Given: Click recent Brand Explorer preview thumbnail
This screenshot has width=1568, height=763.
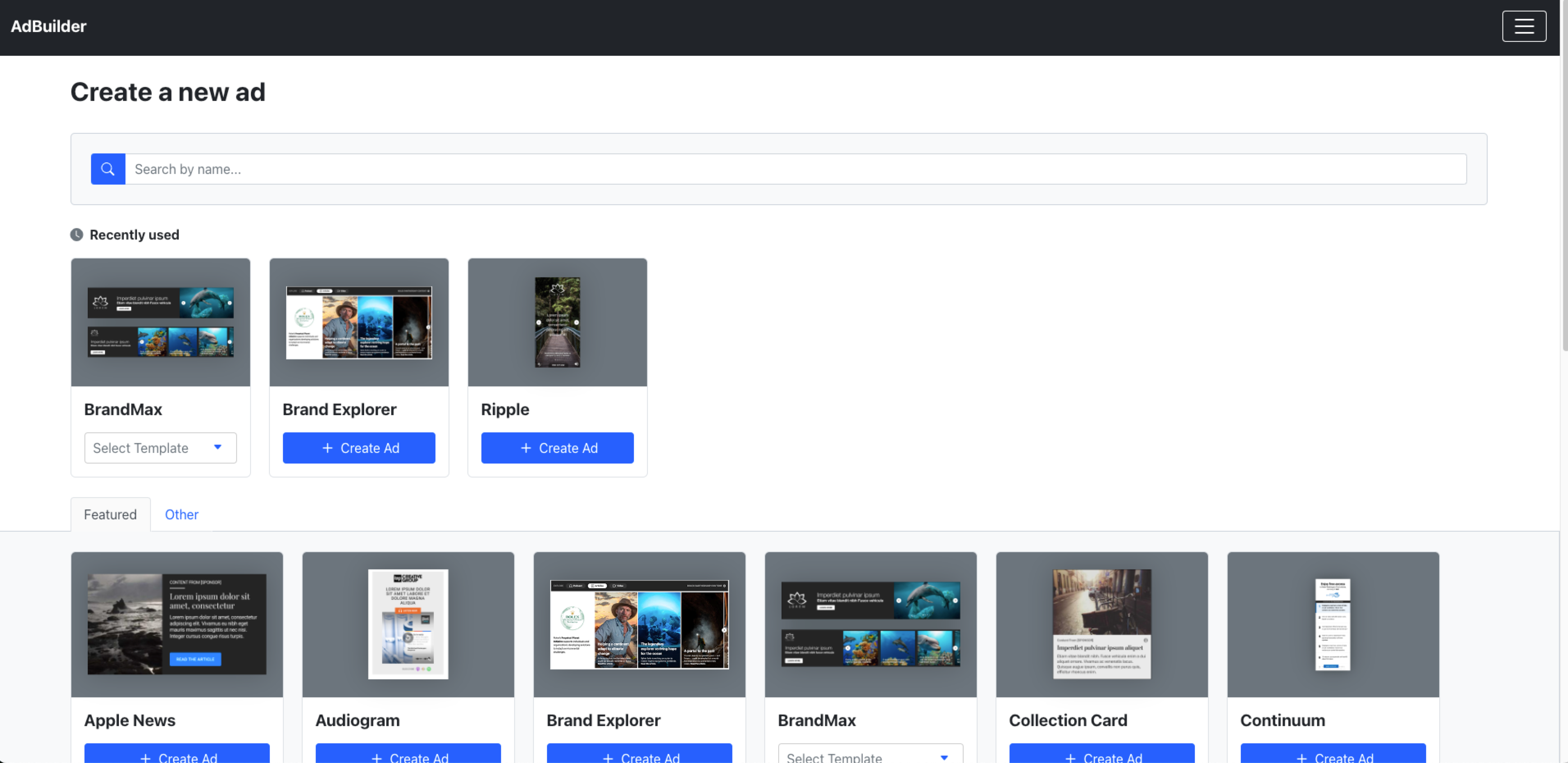Looking at the screenshot, I should (x=358, y=322).
